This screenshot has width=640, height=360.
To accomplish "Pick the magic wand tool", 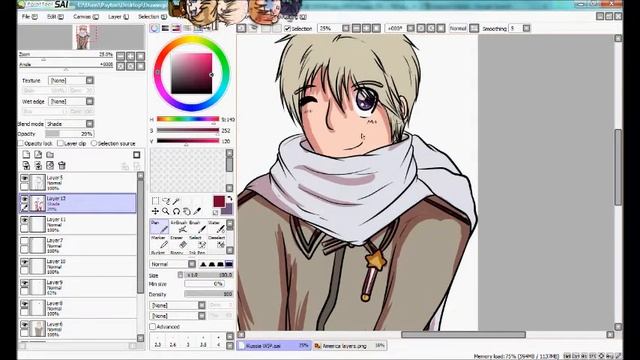I will pos(176,201).
